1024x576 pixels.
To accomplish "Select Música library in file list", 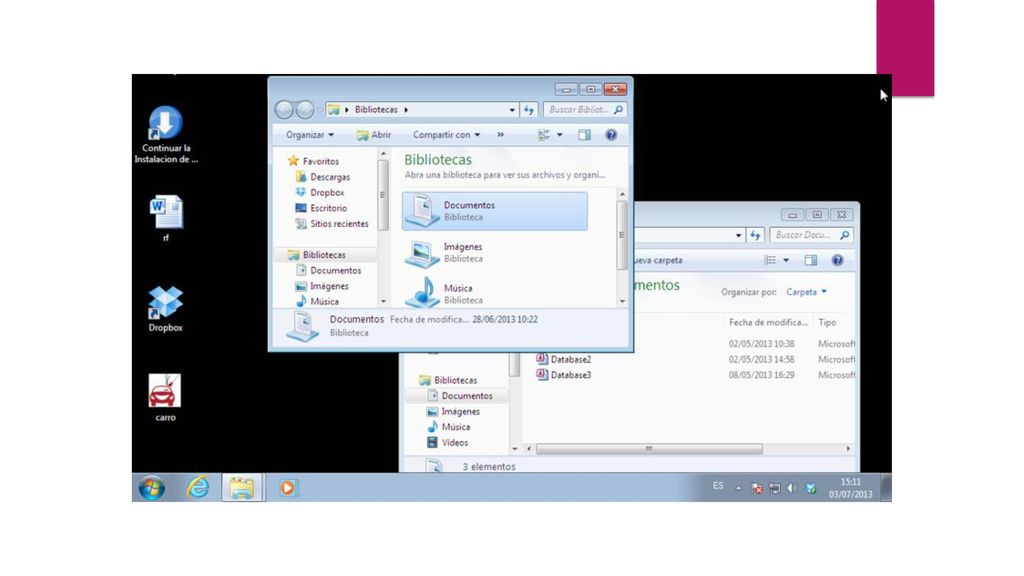I will (x=494, y=293).
